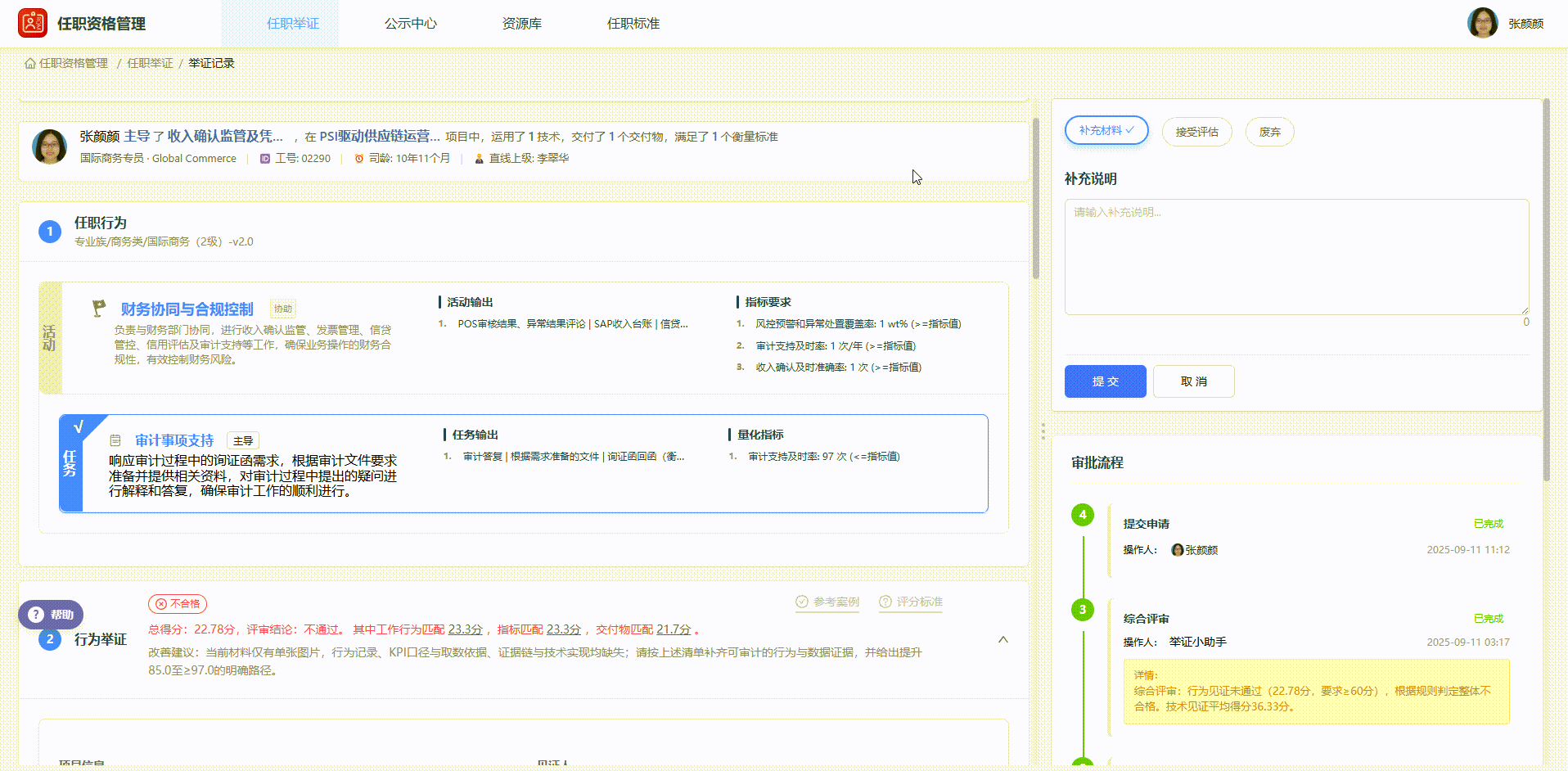This screenshot has height=771, width=1568.
Task: Toggle the 补充材料 option pill
Action: (x=1106, y=130)
